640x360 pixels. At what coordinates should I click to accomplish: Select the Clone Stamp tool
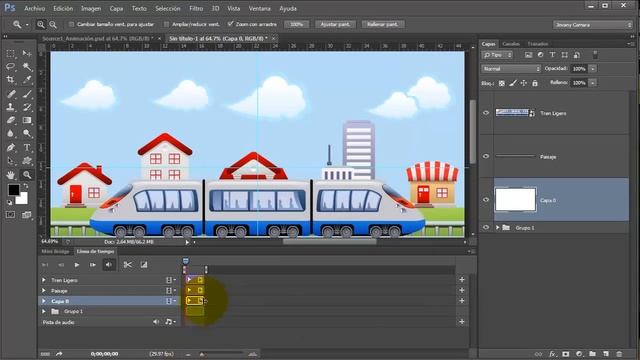(11, 107)
